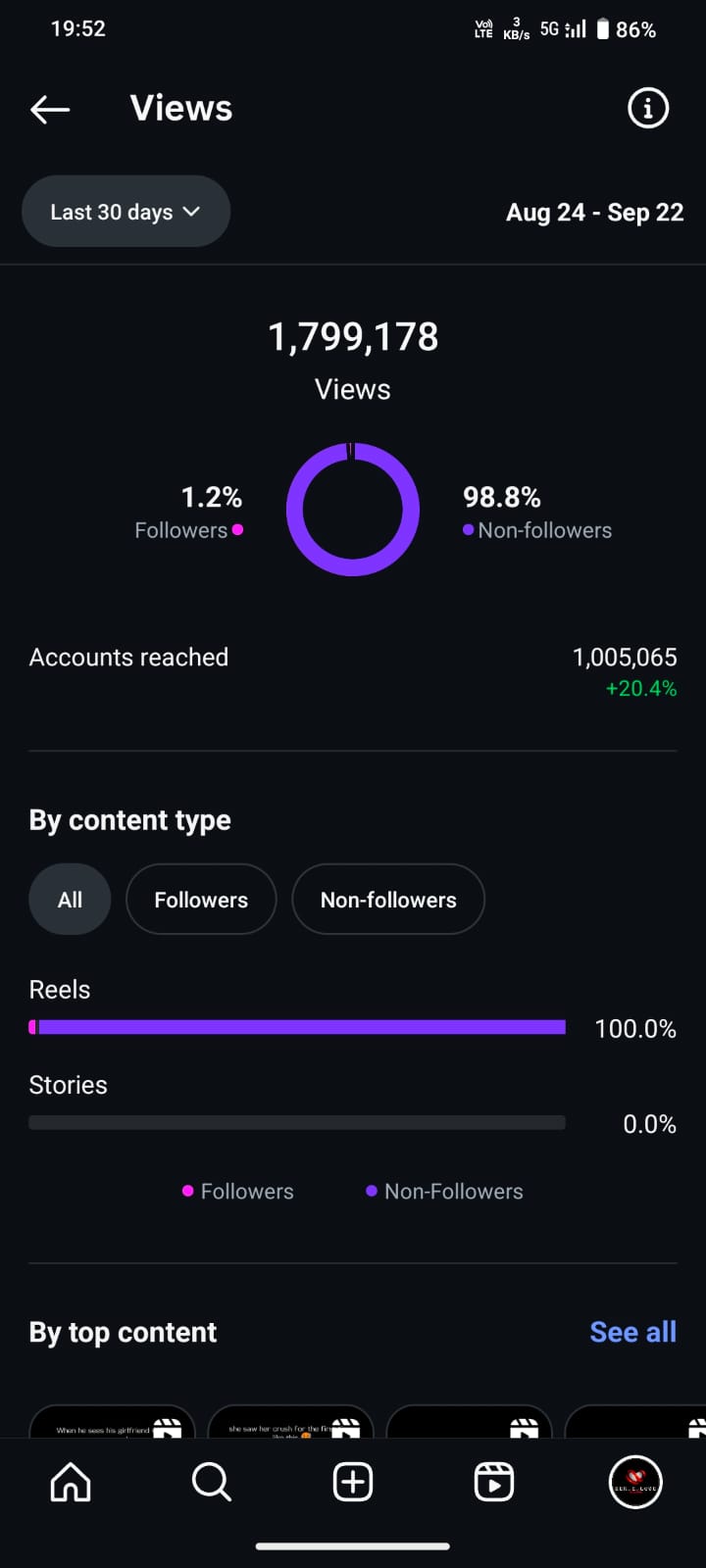706x1568 pixels.
Task: Go to Home feed icon
Action: pyautogui.click(x=71, y=1482)
